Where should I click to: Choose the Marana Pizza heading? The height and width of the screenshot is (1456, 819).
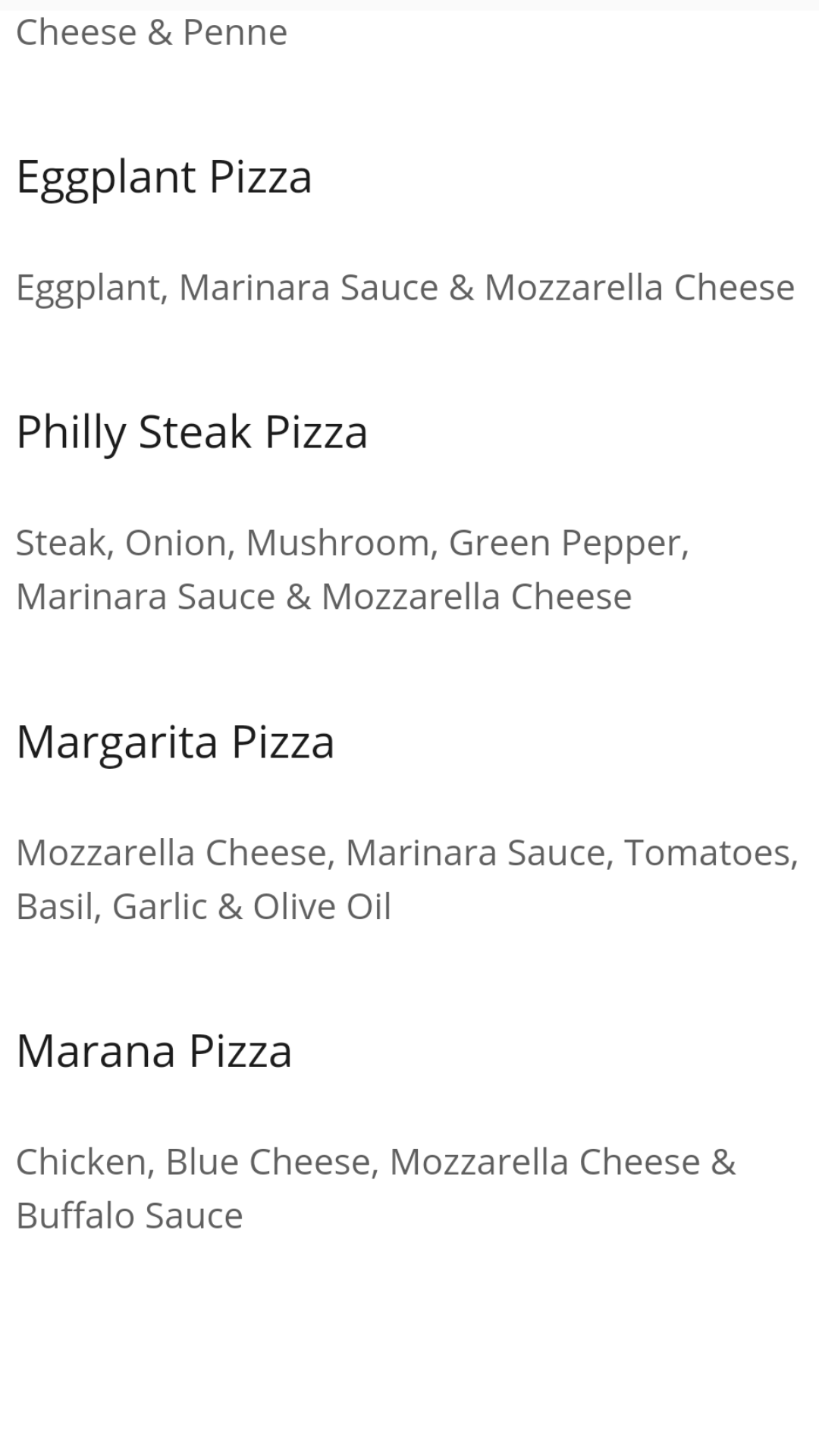coord(154,1051)
